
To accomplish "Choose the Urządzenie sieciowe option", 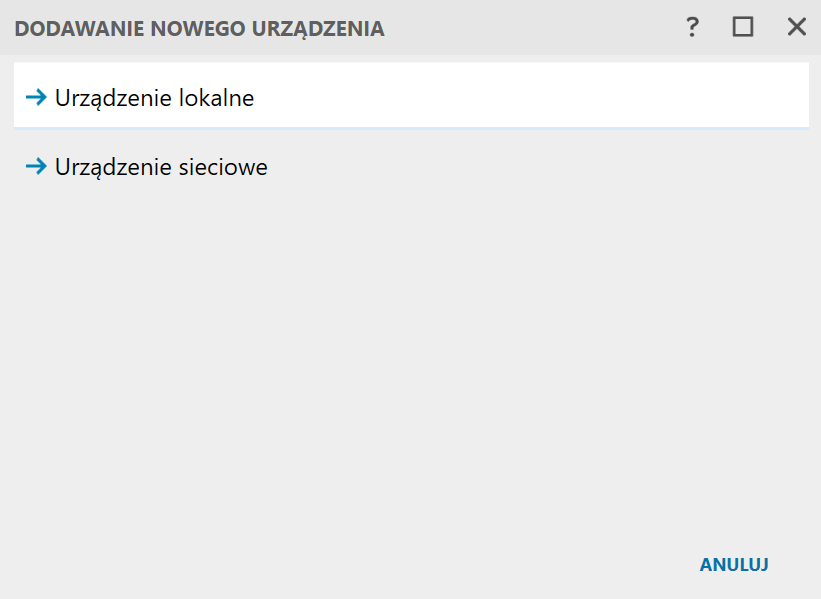I will tap(162, 167).
